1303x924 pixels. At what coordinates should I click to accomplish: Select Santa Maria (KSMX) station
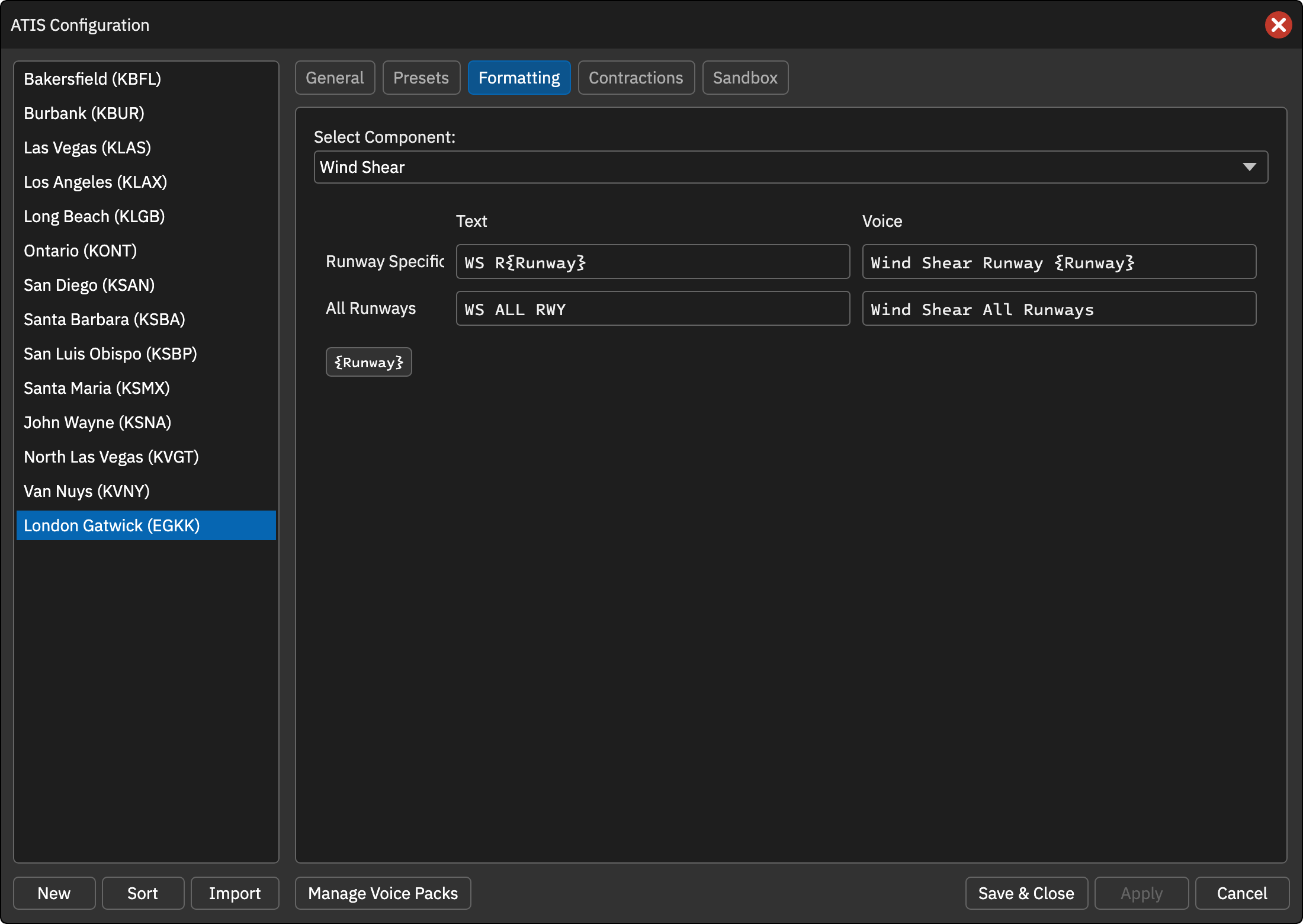[x=146, y=388]
